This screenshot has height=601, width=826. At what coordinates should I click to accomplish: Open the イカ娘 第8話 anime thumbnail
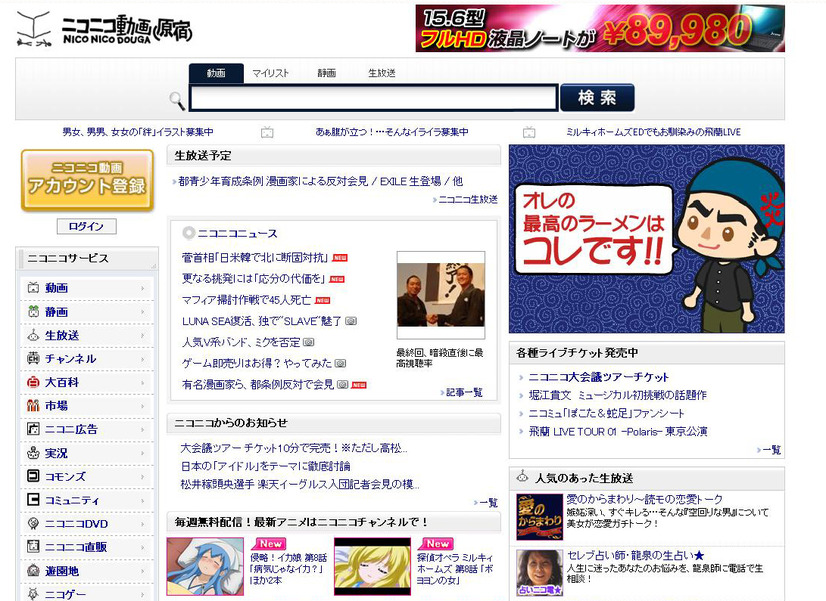pyautogui.click(x=205, y=566)
